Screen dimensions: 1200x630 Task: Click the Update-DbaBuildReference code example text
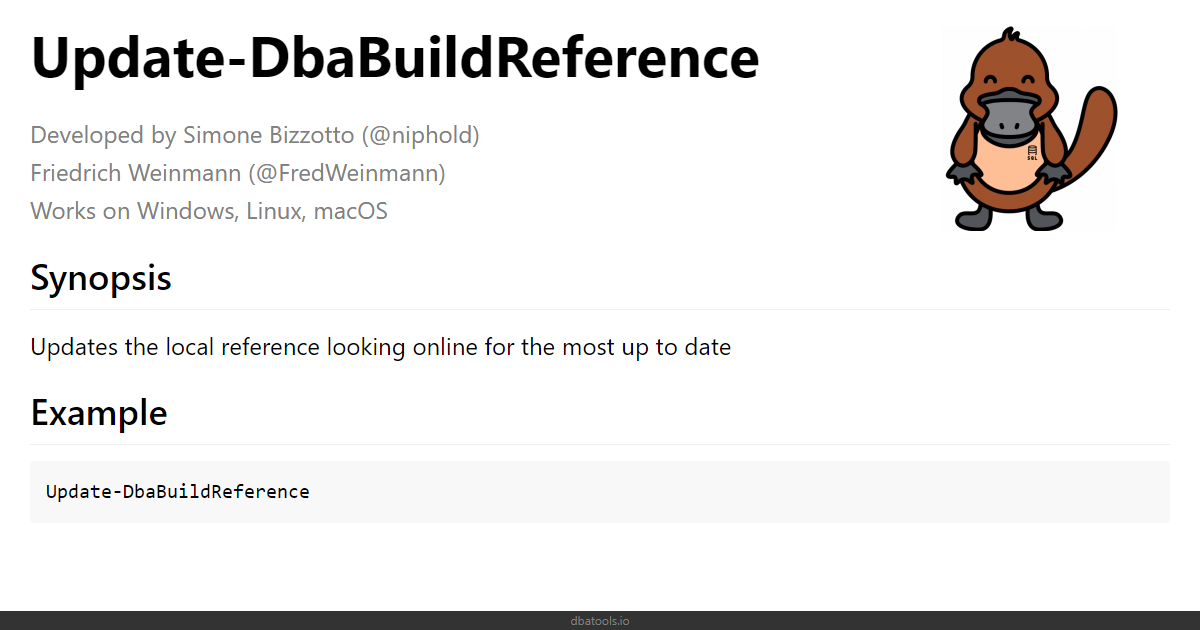pos(178,491)
